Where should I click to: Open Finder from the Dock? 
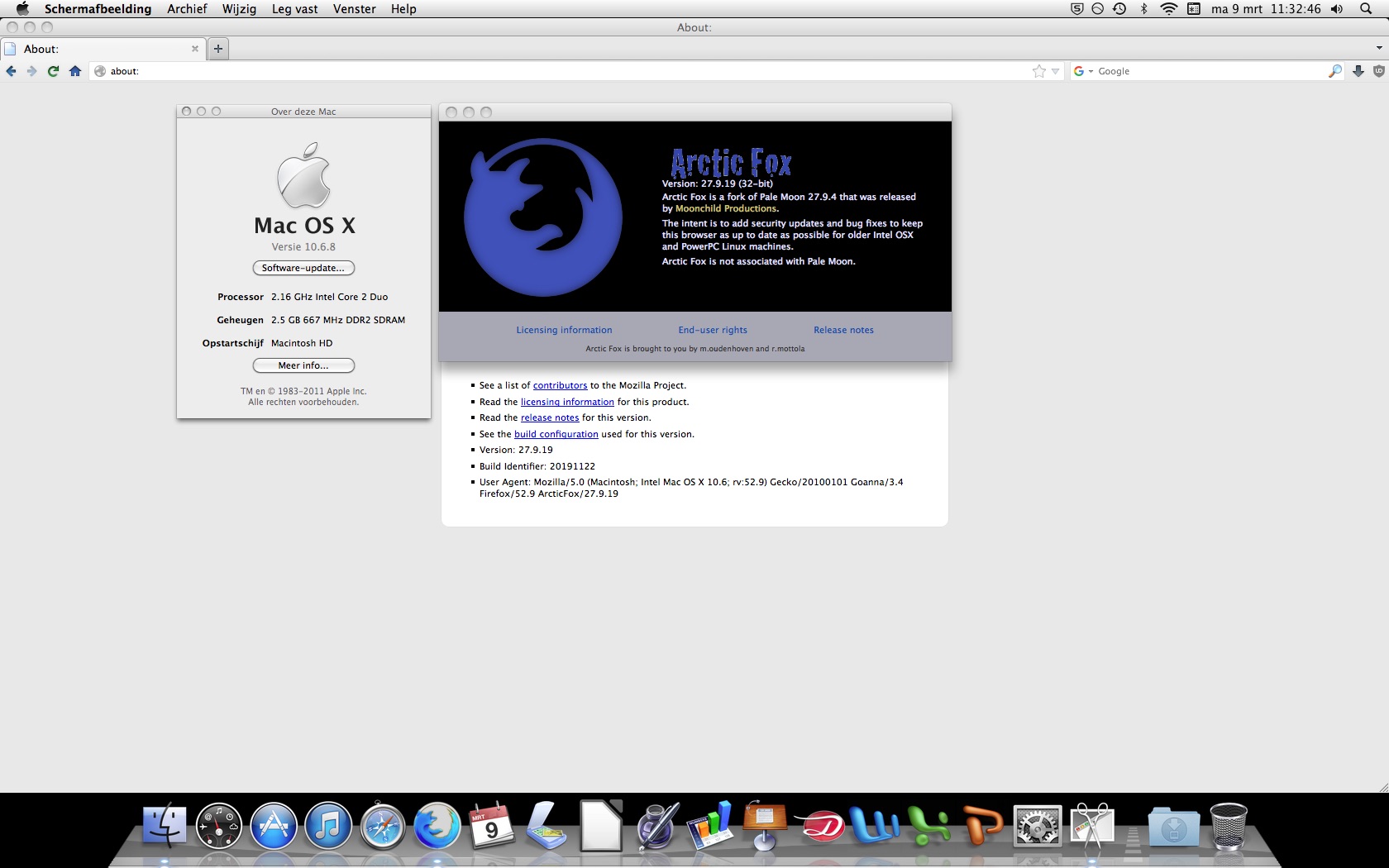pos(165,826)
